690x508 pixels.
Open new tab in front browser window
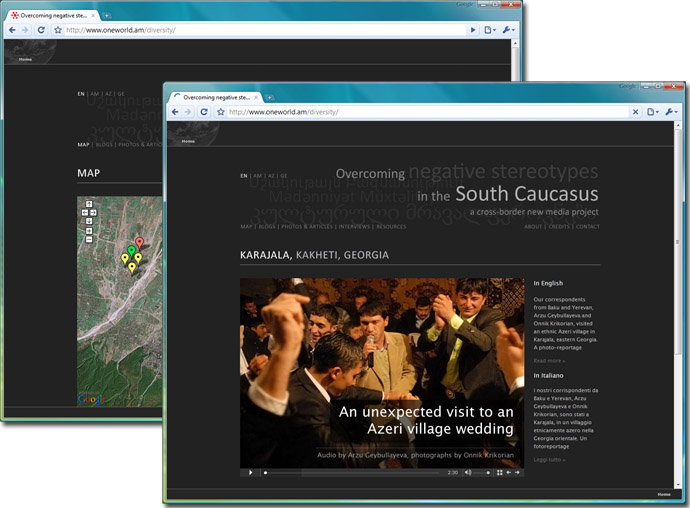(x=269, y=97)
